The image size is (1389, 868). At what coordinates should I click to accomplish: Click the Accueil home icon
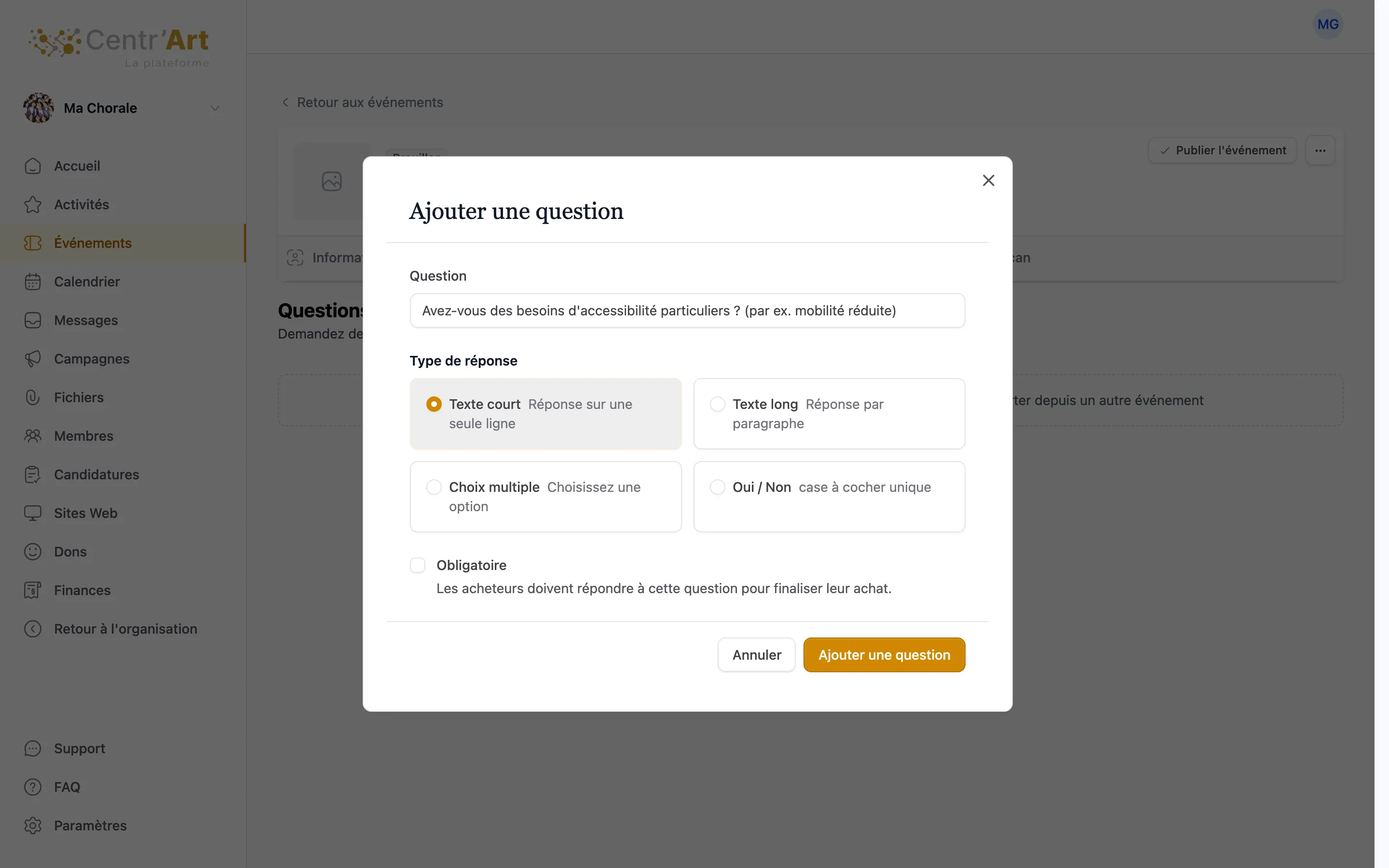point(33,166)
